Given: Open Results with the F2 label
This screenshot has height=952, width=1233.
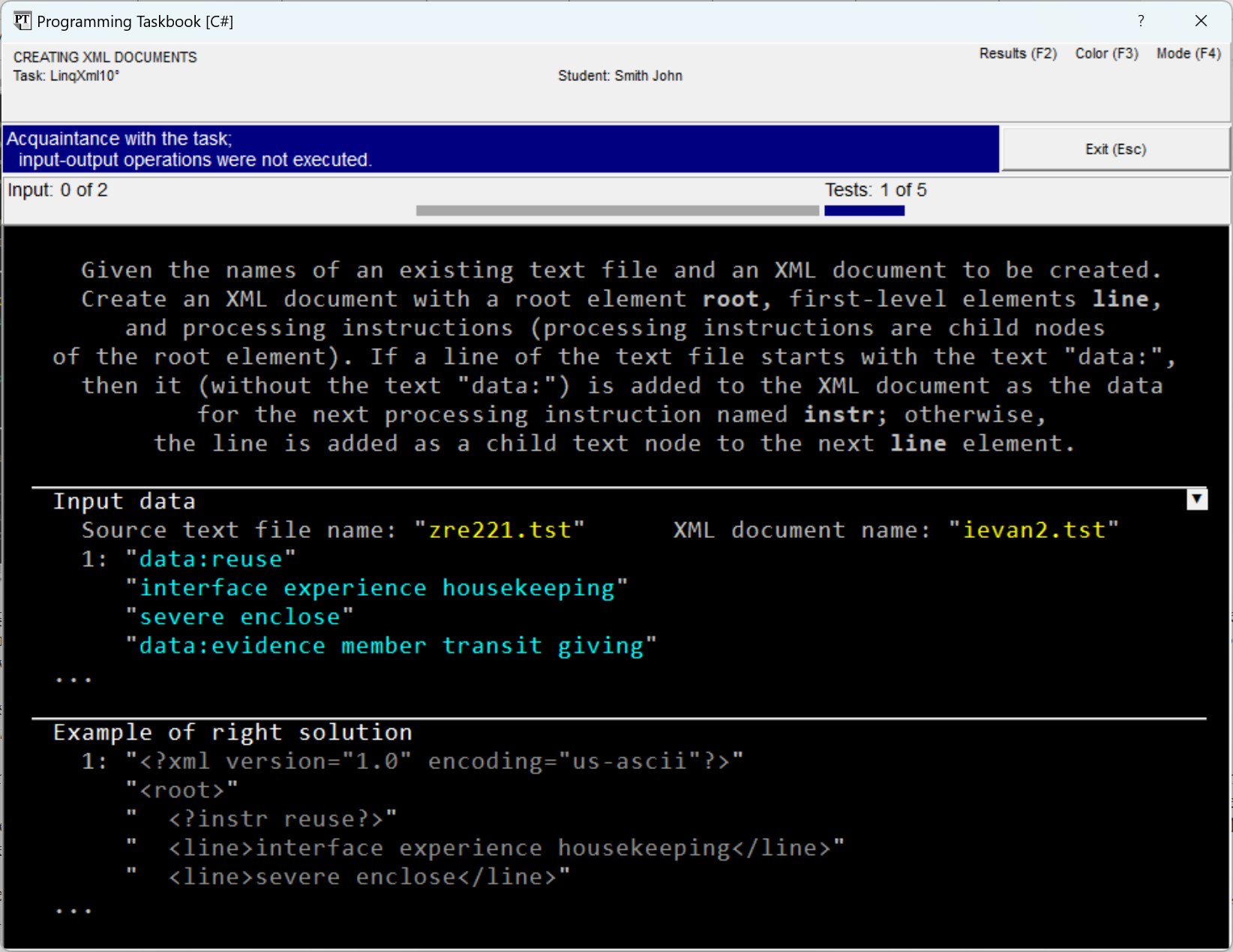Looking at the screenshot, I should (1017, 53).
